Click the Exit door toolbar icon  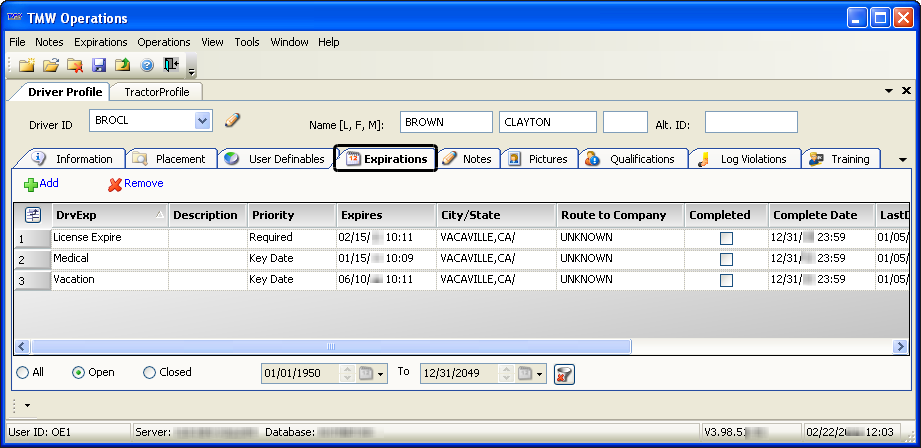point(171,65)
